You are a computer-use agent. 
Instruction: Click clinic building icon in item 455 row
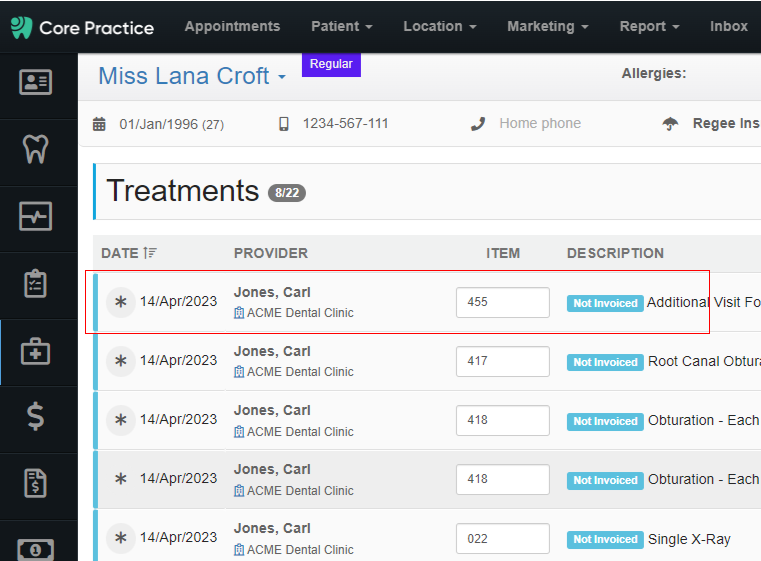(239, 313)
